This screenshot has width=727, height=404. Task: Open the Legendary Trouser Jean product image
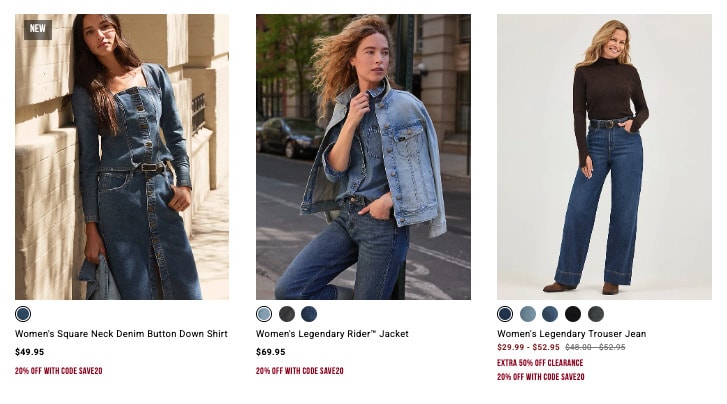(604, 157)
